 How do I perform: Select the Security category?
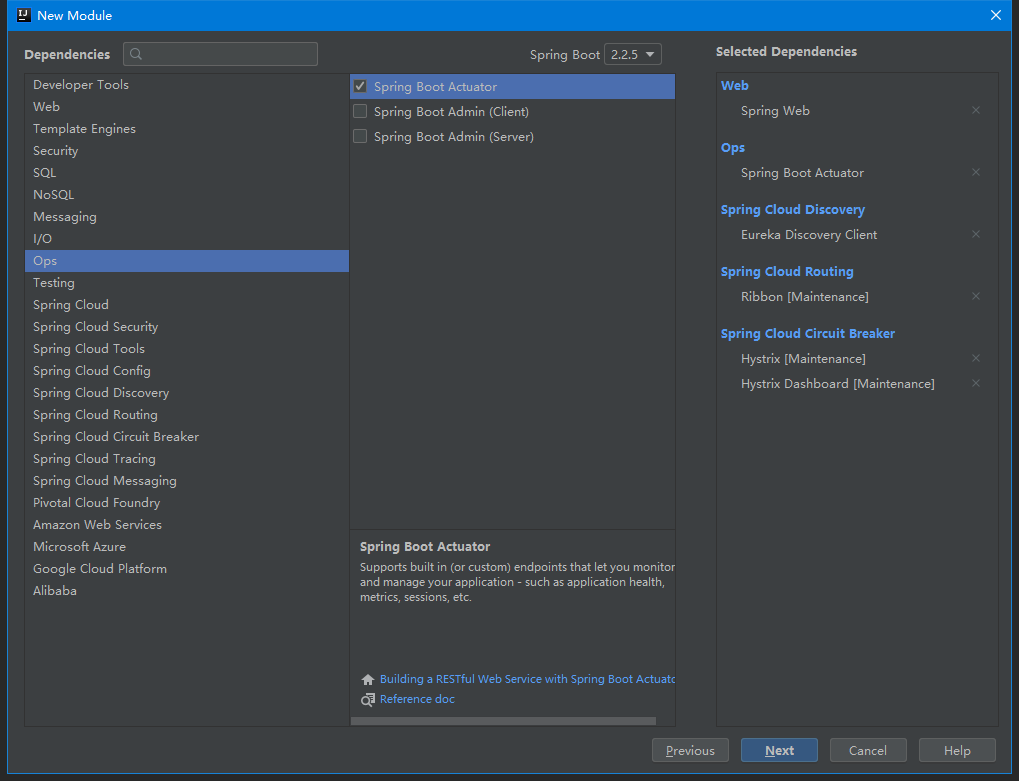click(x=187, y=151)
